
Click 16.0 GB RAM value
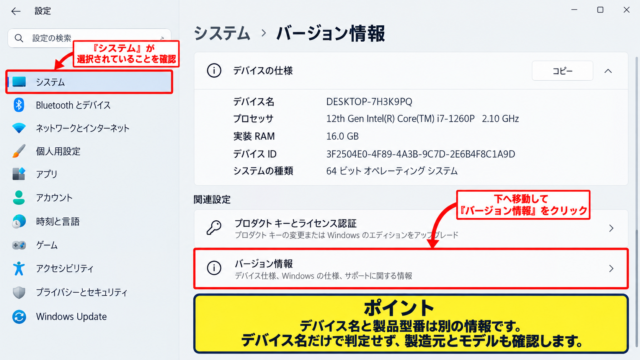pos(342,136)
